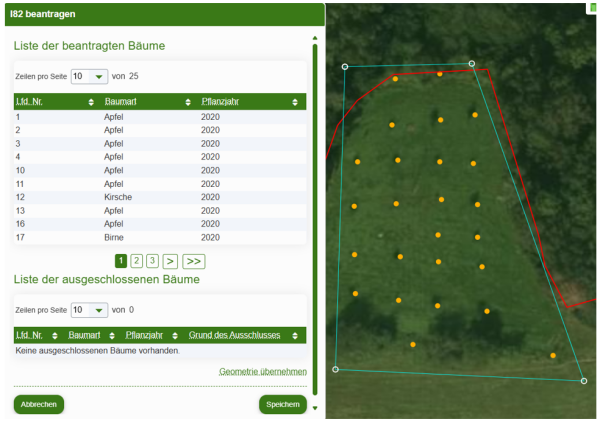Open rows-per-page dropdown for ausgeschlossene Bäume

(90, 310)
